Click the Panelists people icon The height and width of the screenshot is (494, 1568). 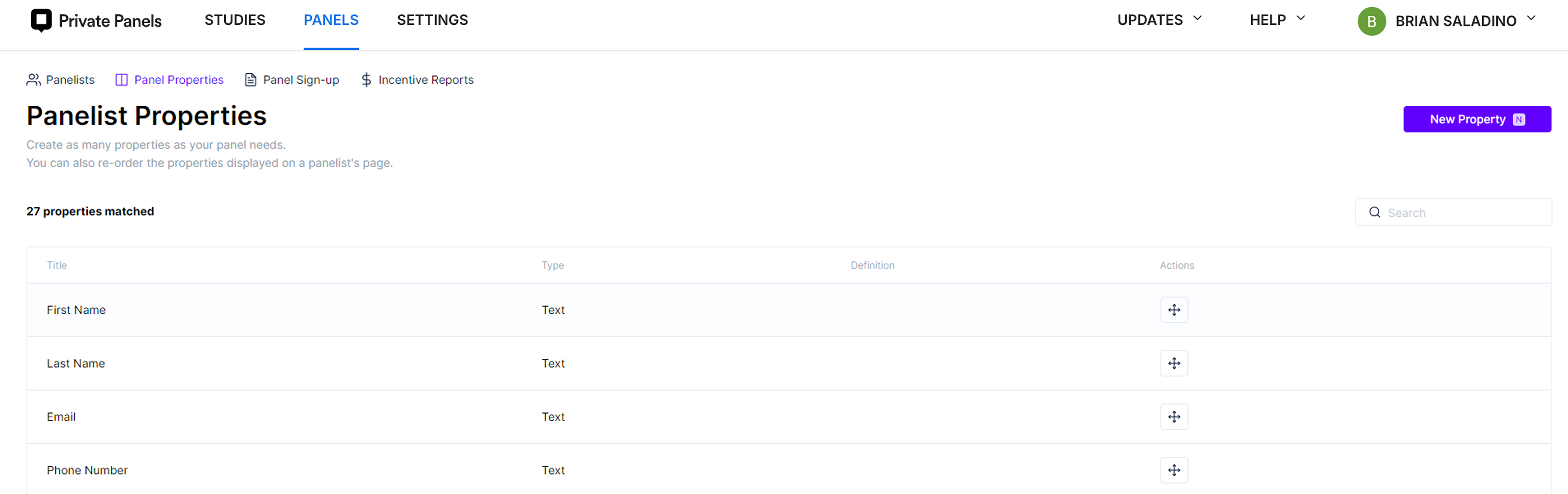coord(33,80)
